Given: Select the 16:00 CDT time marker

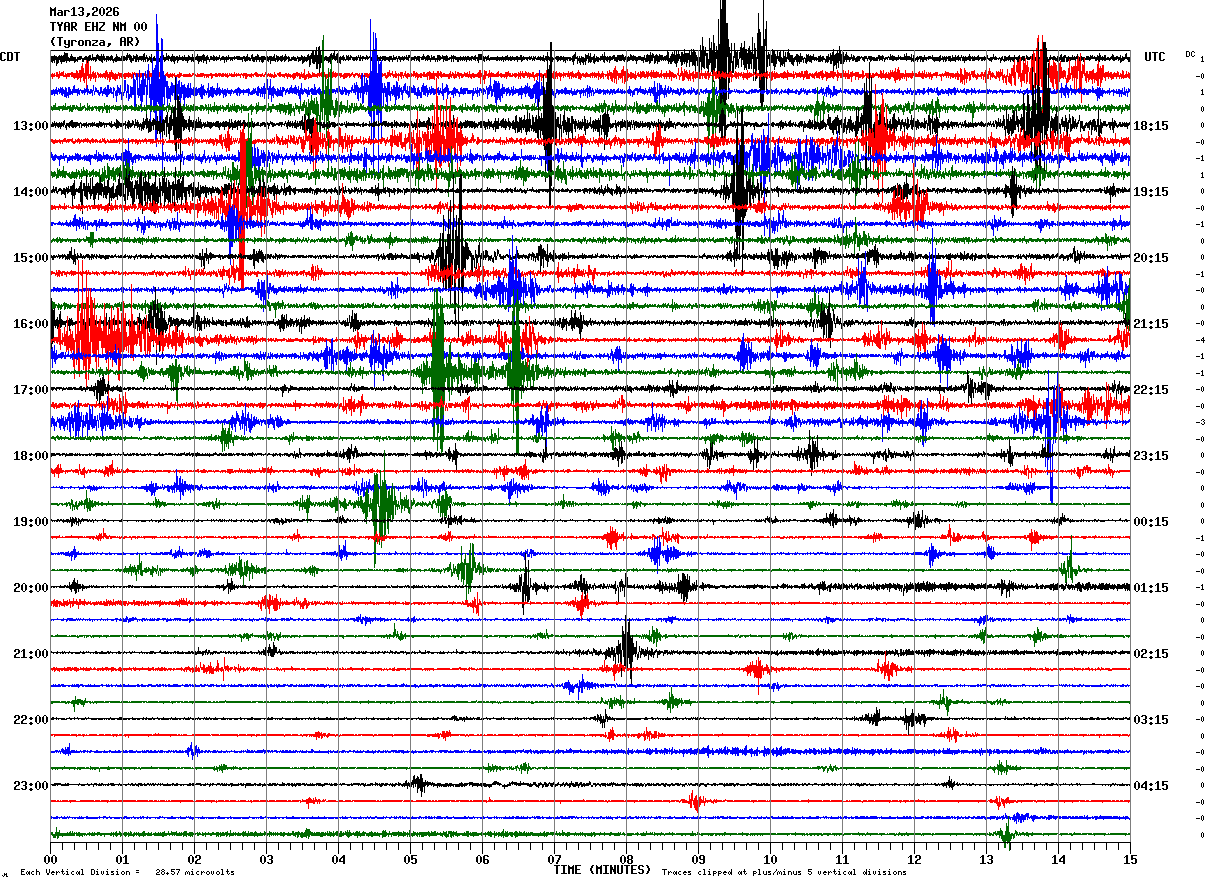Looking at the screenshot, I should pyautogui.click(x=30, y=324).
